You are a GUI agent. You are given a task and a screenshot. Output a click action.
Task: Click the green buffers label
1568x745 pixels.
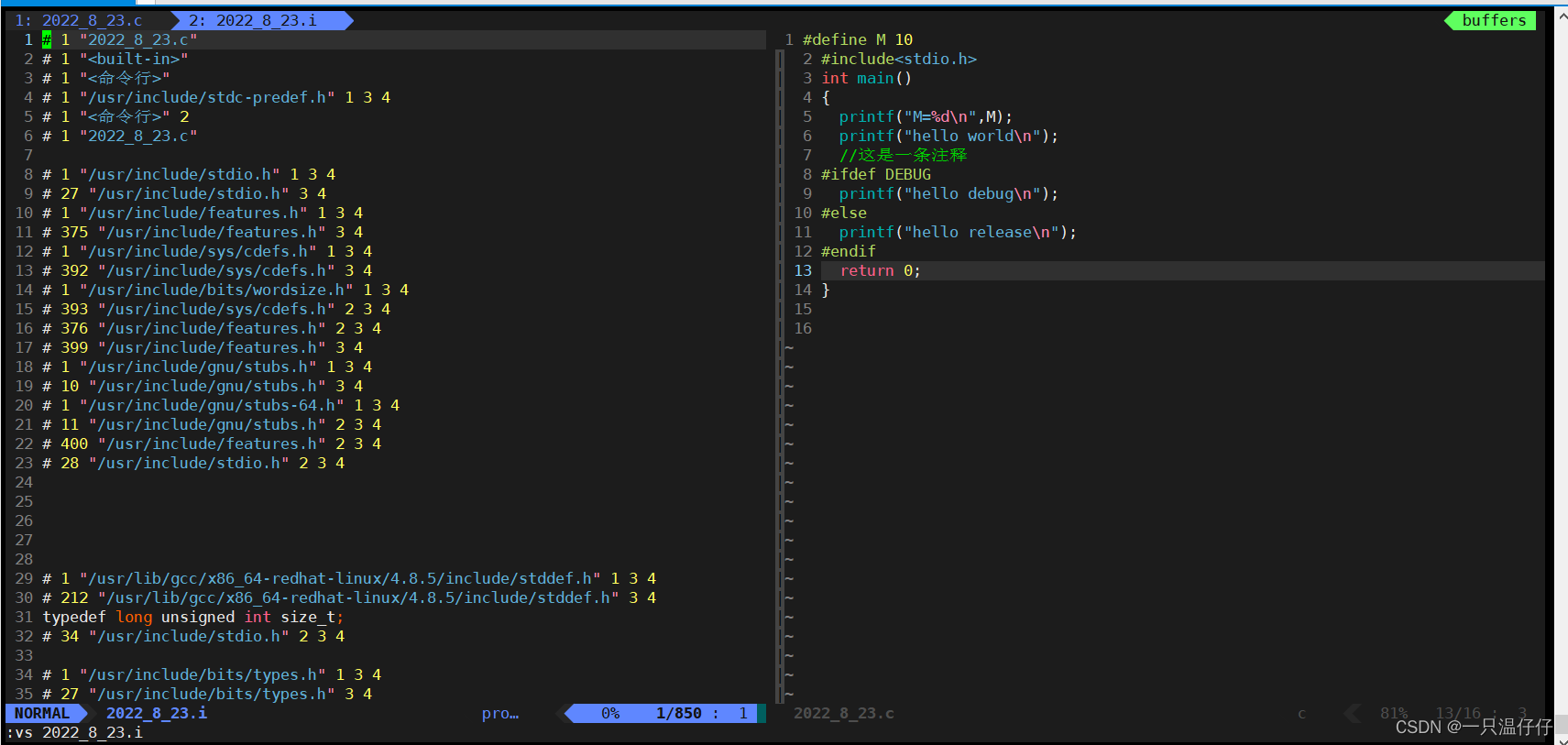pyautogui.click(x=1494, y=20)
